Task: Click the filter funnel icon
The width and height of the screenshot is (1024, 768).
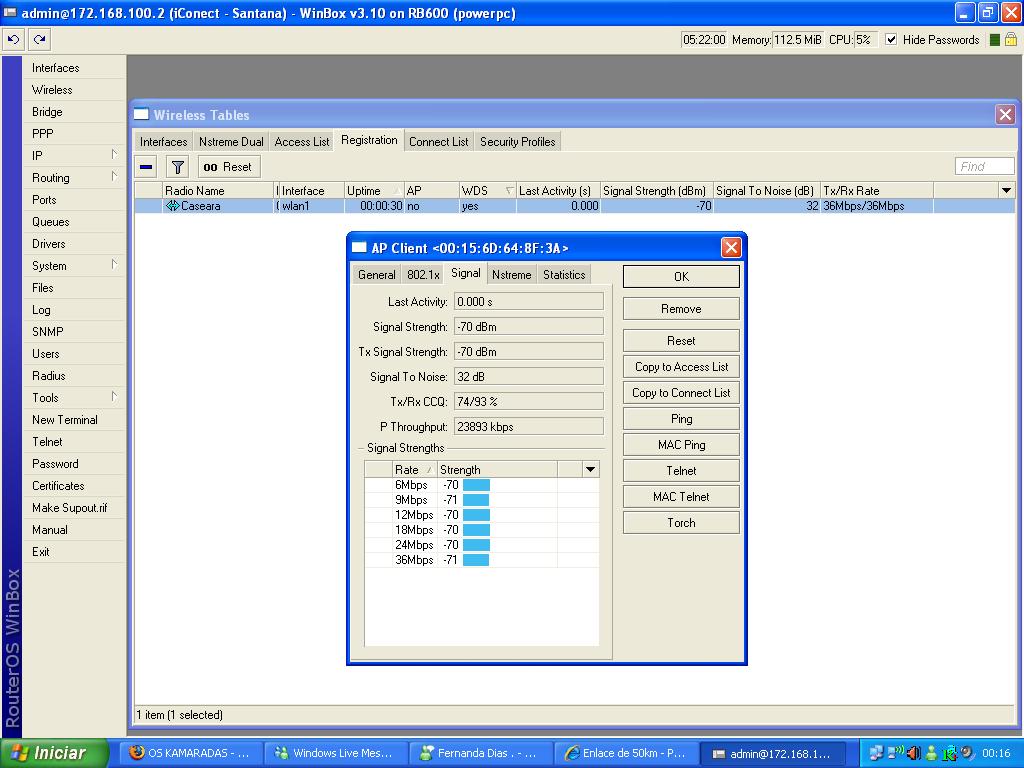Action: 177,167
